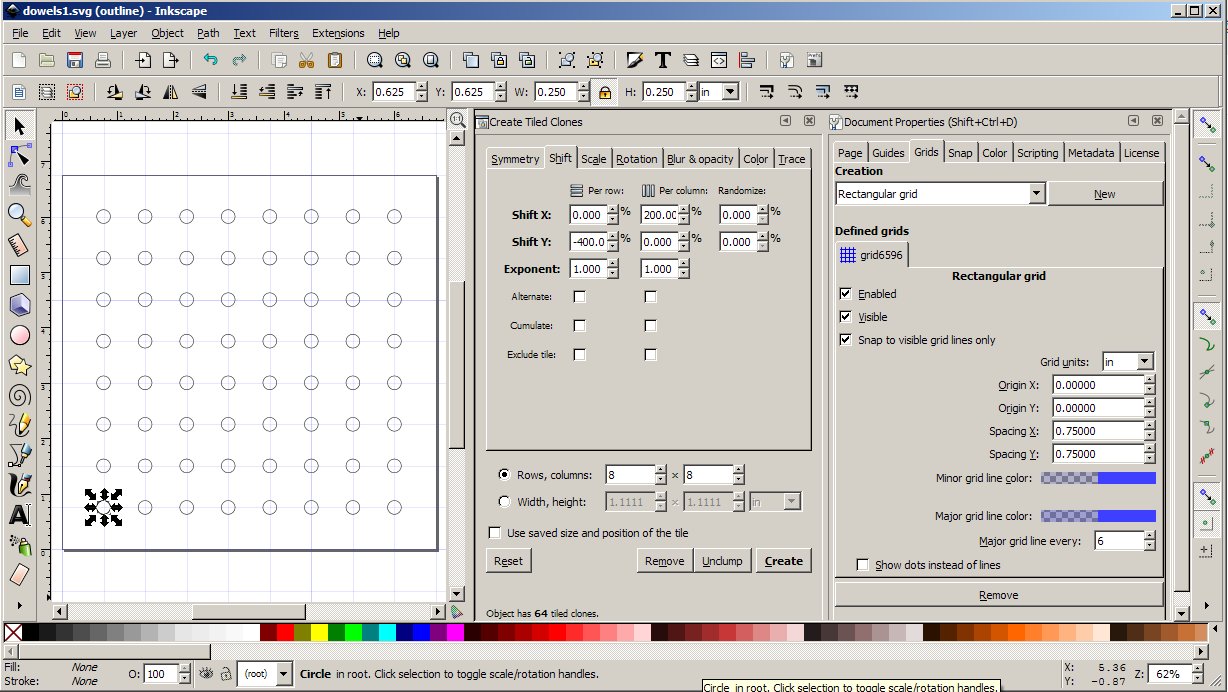This screenshot has width=1228, height=692.
Task: Click the Save document icon
Action: (74, 60)
